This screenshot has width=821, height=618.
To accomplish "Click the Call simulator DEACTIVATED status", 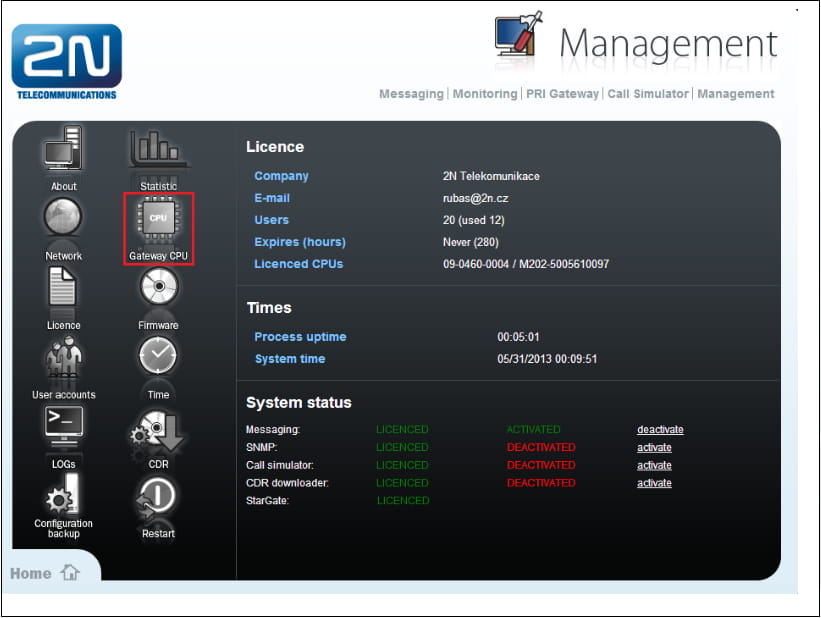I will (x=541, y=465).
